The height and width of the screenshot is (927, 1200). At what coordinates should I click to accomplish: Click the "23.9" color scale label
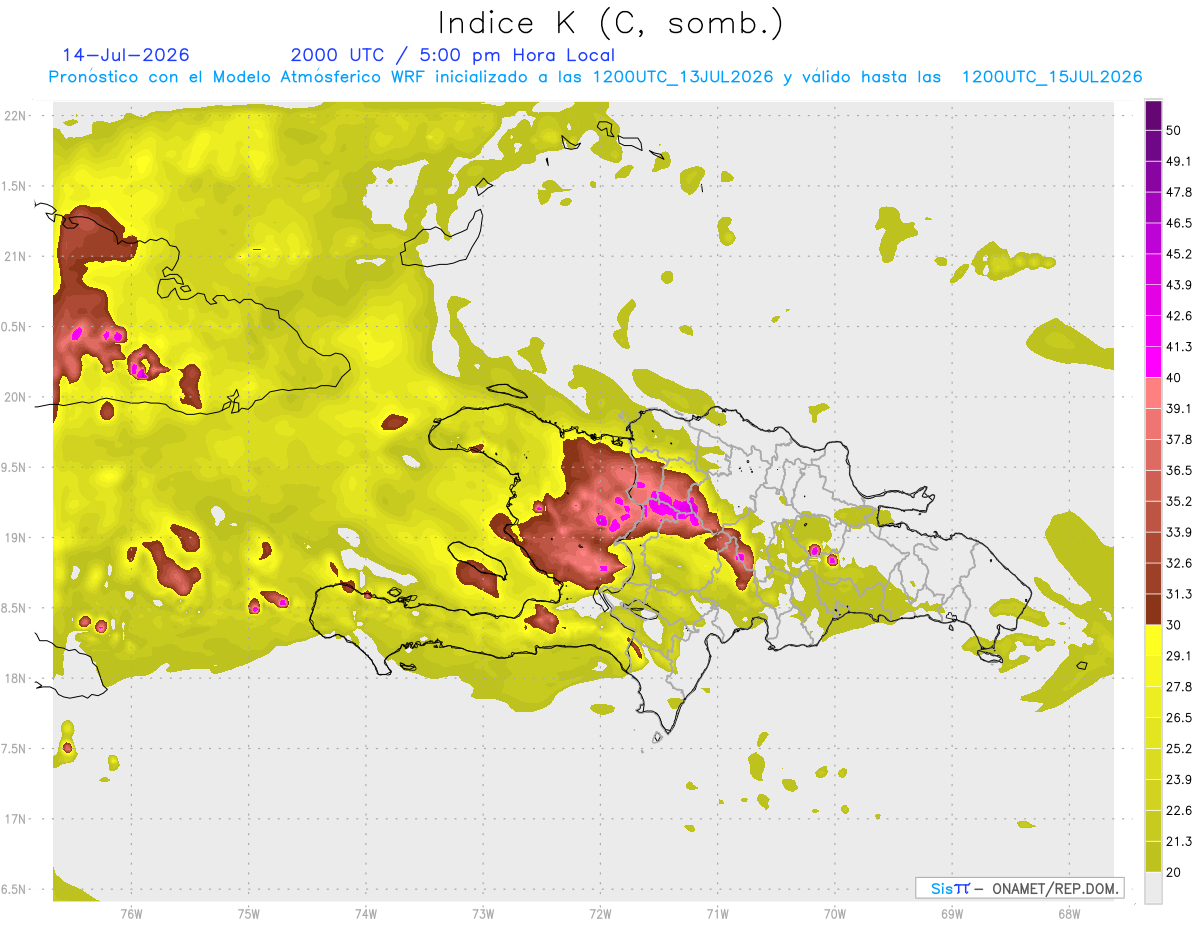[1178, 780]
